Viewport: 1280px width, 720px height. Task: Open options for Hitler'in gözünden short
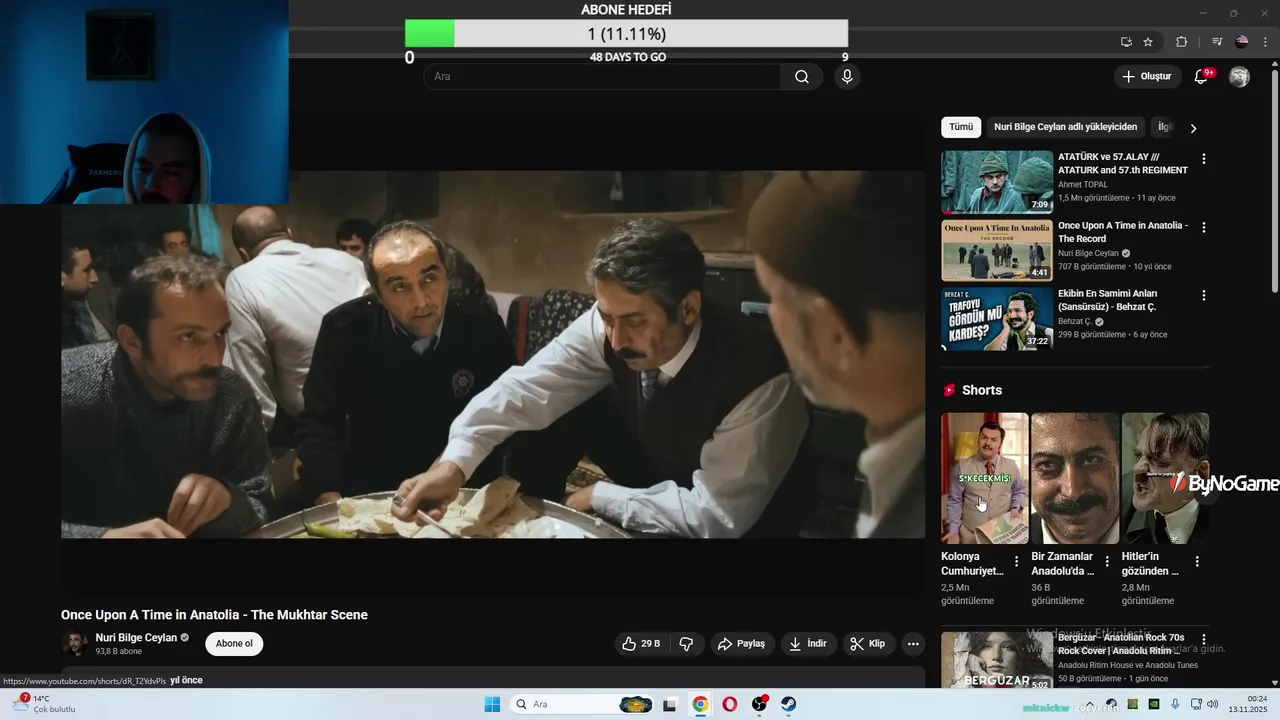1197,562
